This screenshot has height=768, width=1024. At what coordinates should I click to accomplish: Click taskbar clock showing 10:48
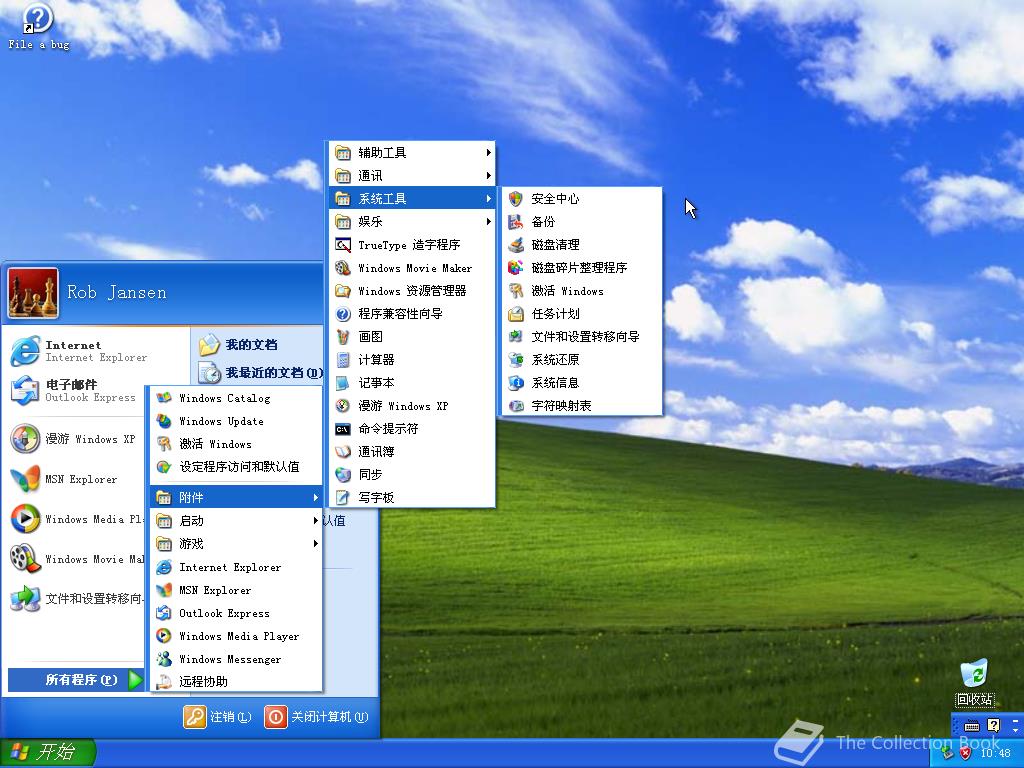tap(995, 753)
